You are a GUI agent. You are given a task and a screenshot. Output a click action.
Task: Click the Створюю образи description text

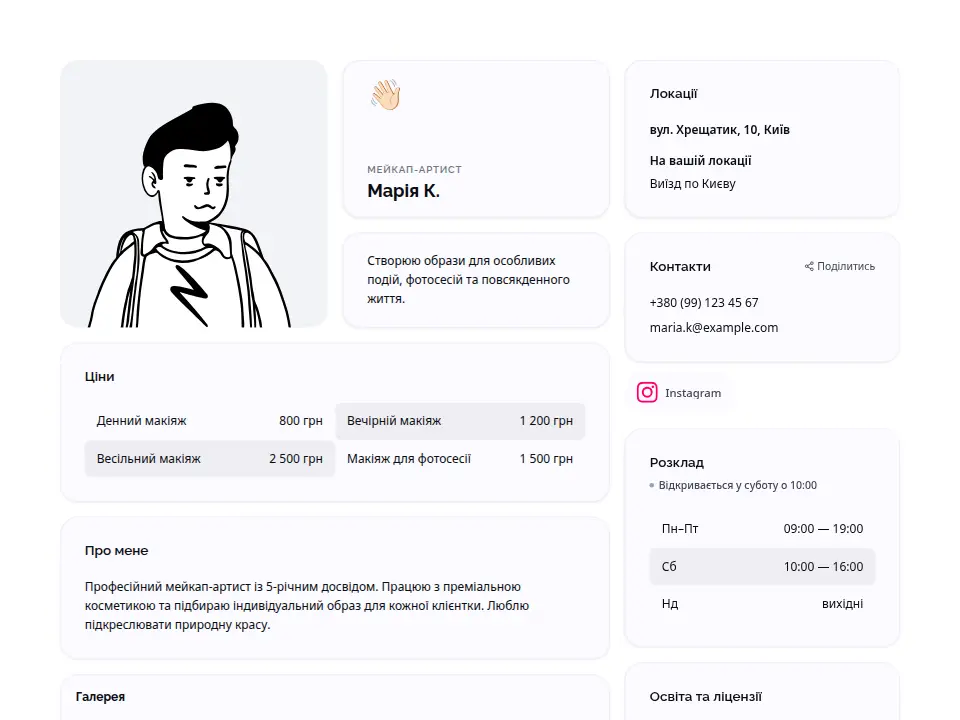pyautogui.click(x=468, y=280)
